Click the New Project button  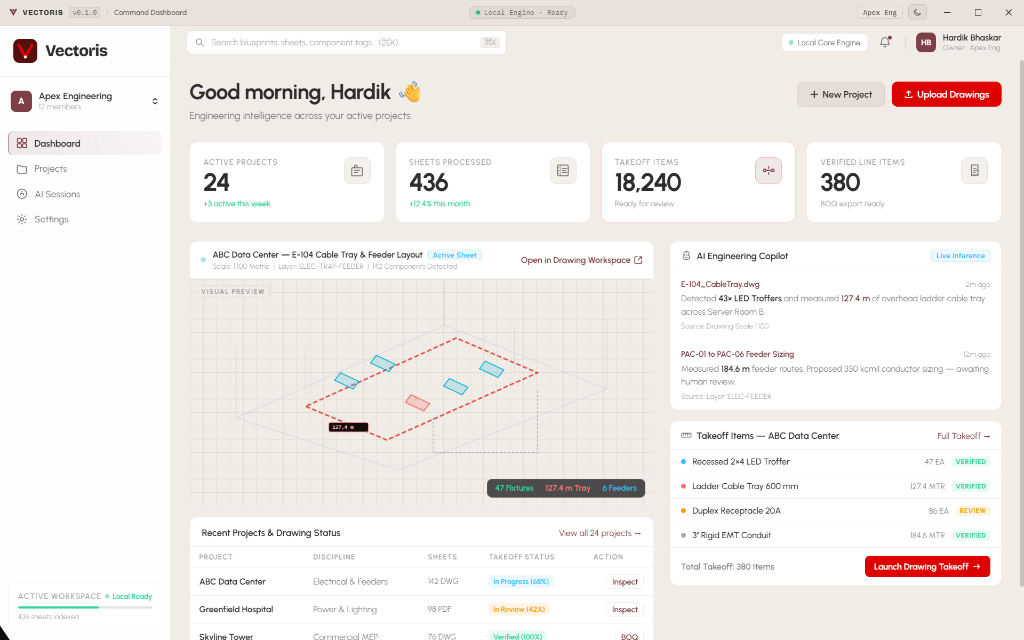[x=840, y=95]
